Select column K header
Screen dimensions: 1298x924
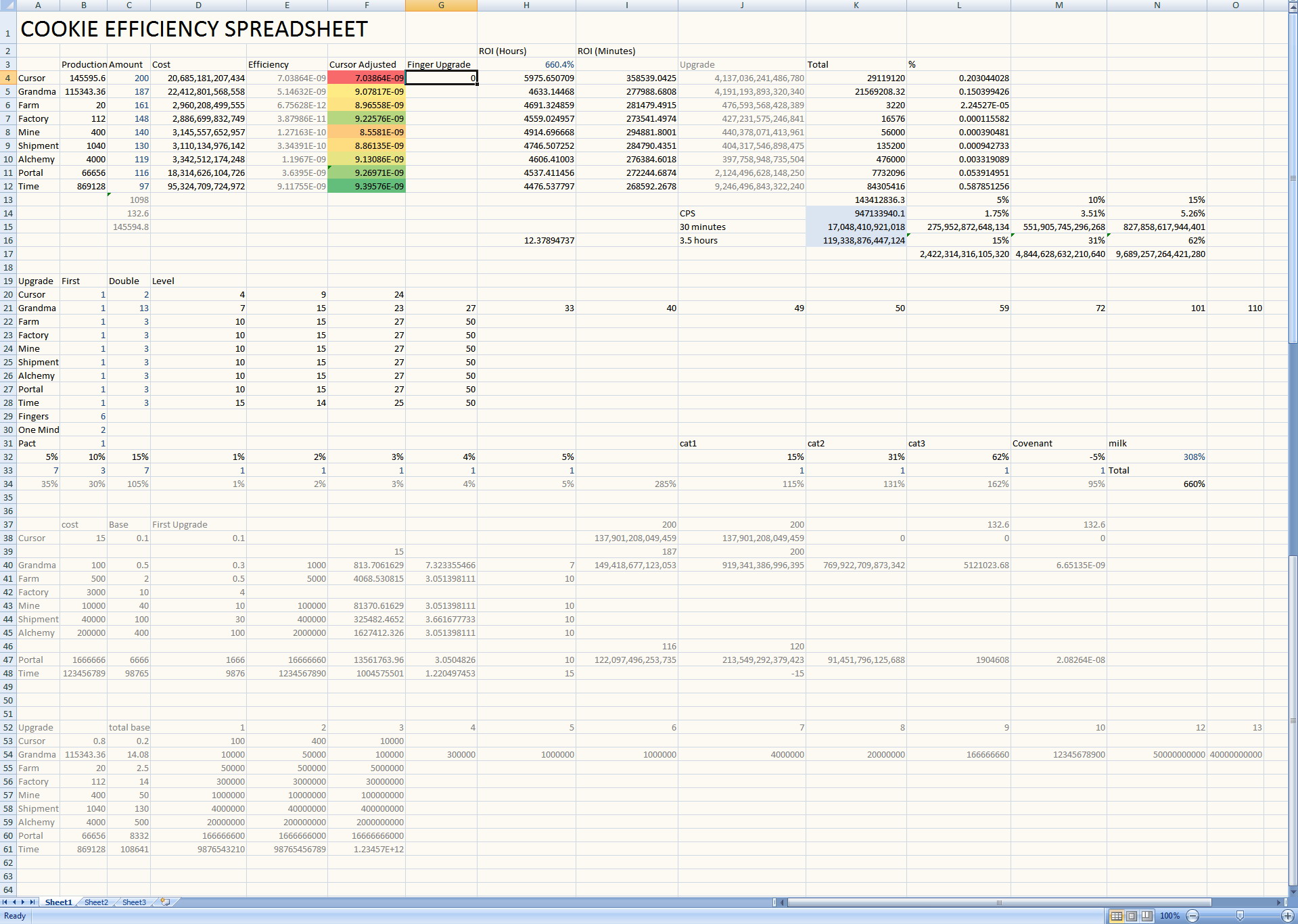click(856, 5)
